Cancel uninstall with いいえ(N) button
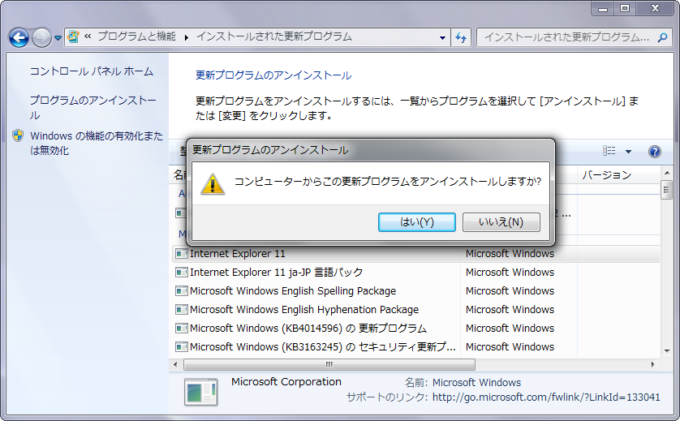Image resolution: width=680 pixels, height=421 pixels. click(x=501, y=221)
